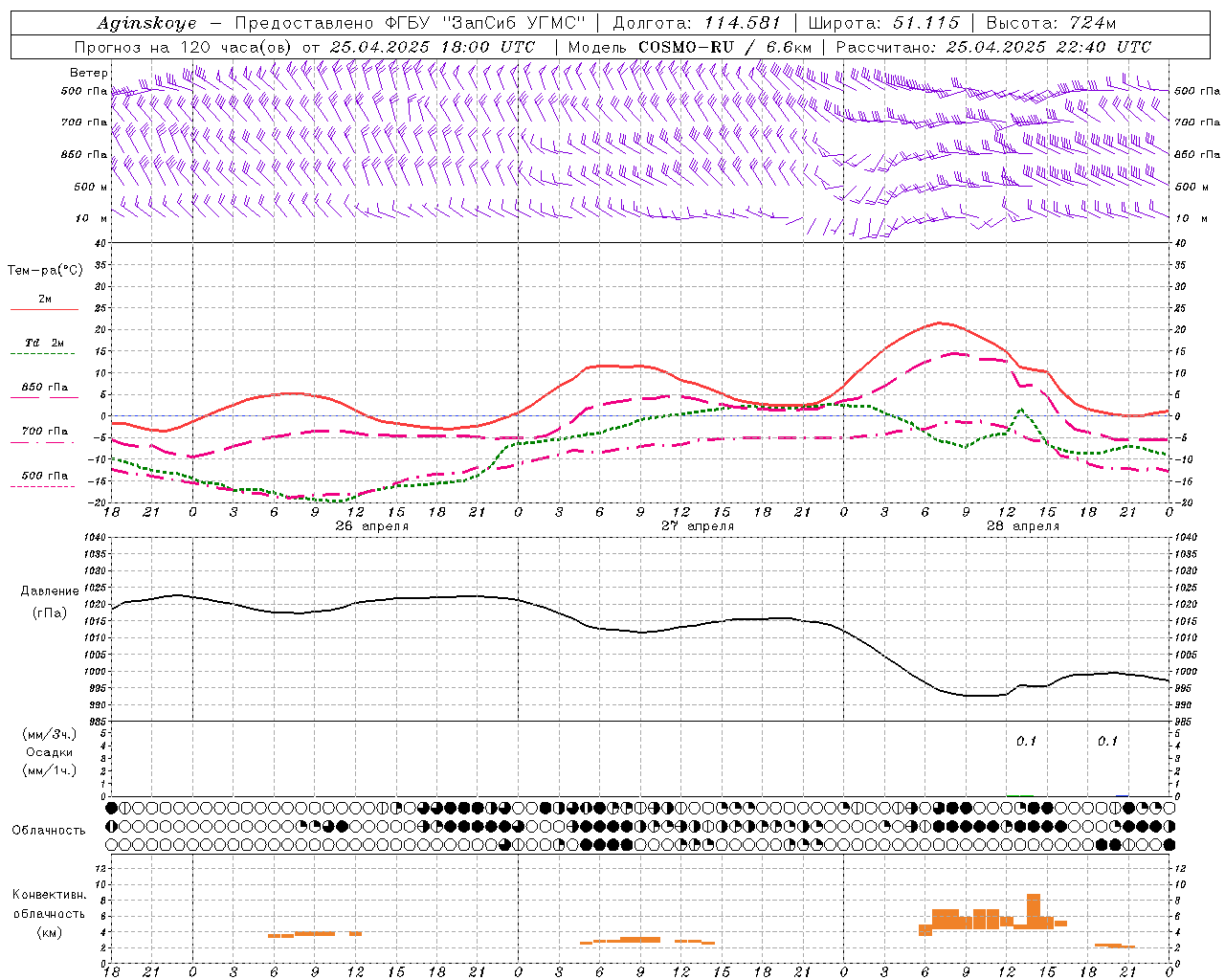This screenshot has width=1225, height=980.
Task: Click the 28 апреля date label
Action: 1023,526
